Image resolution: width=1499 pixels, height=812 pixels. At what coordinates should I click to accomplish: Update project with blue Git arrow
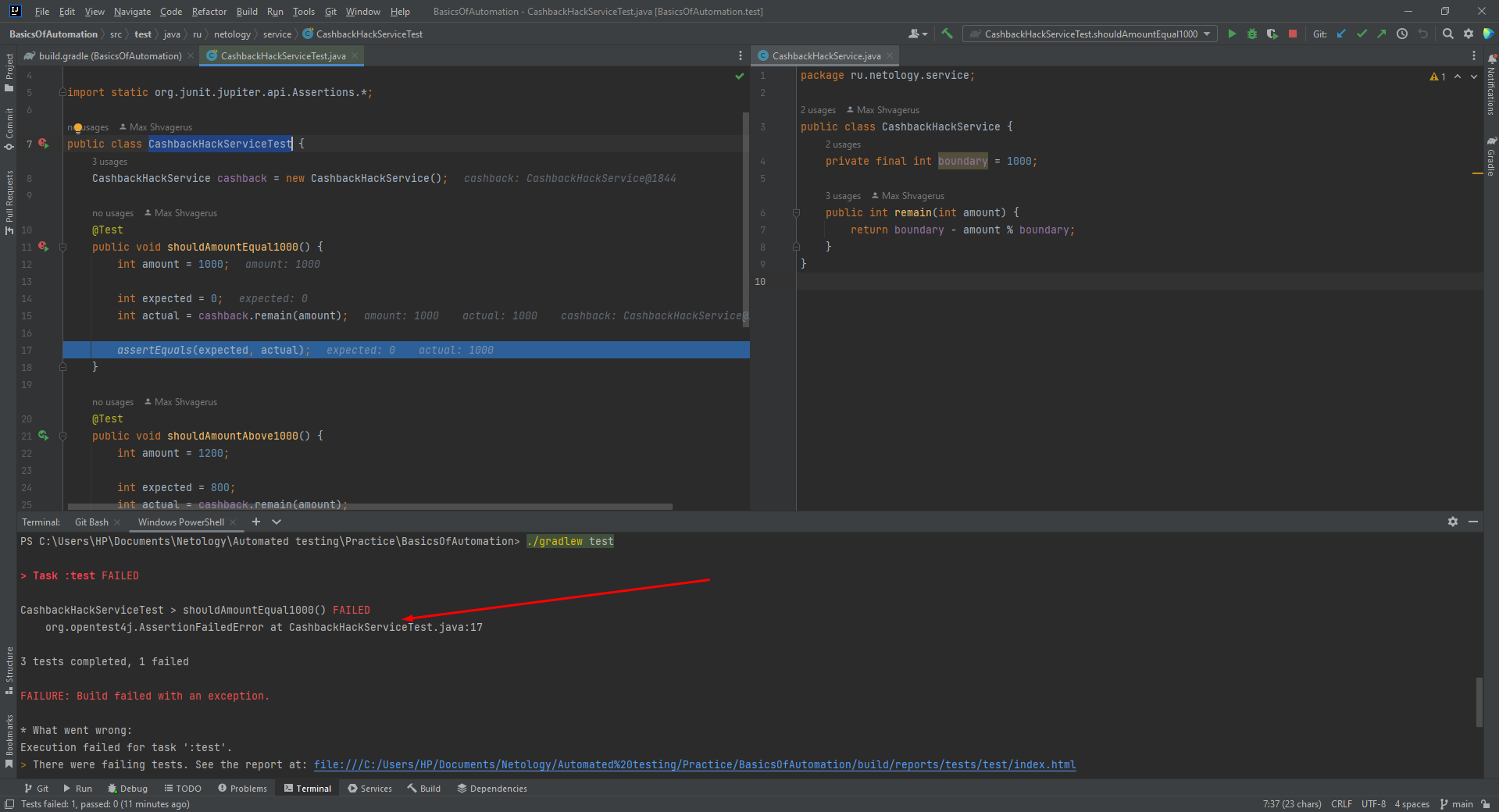click(1341, 34)
